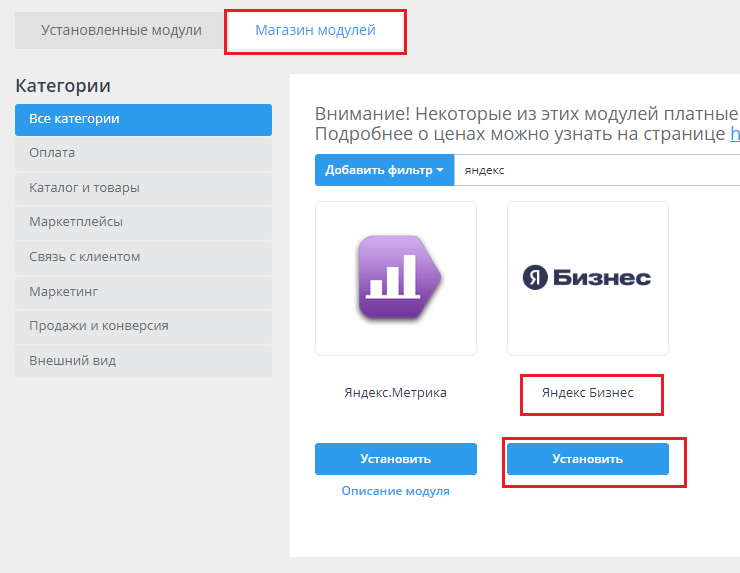Filter modules by Оплата category

click(x=143, y=153)
